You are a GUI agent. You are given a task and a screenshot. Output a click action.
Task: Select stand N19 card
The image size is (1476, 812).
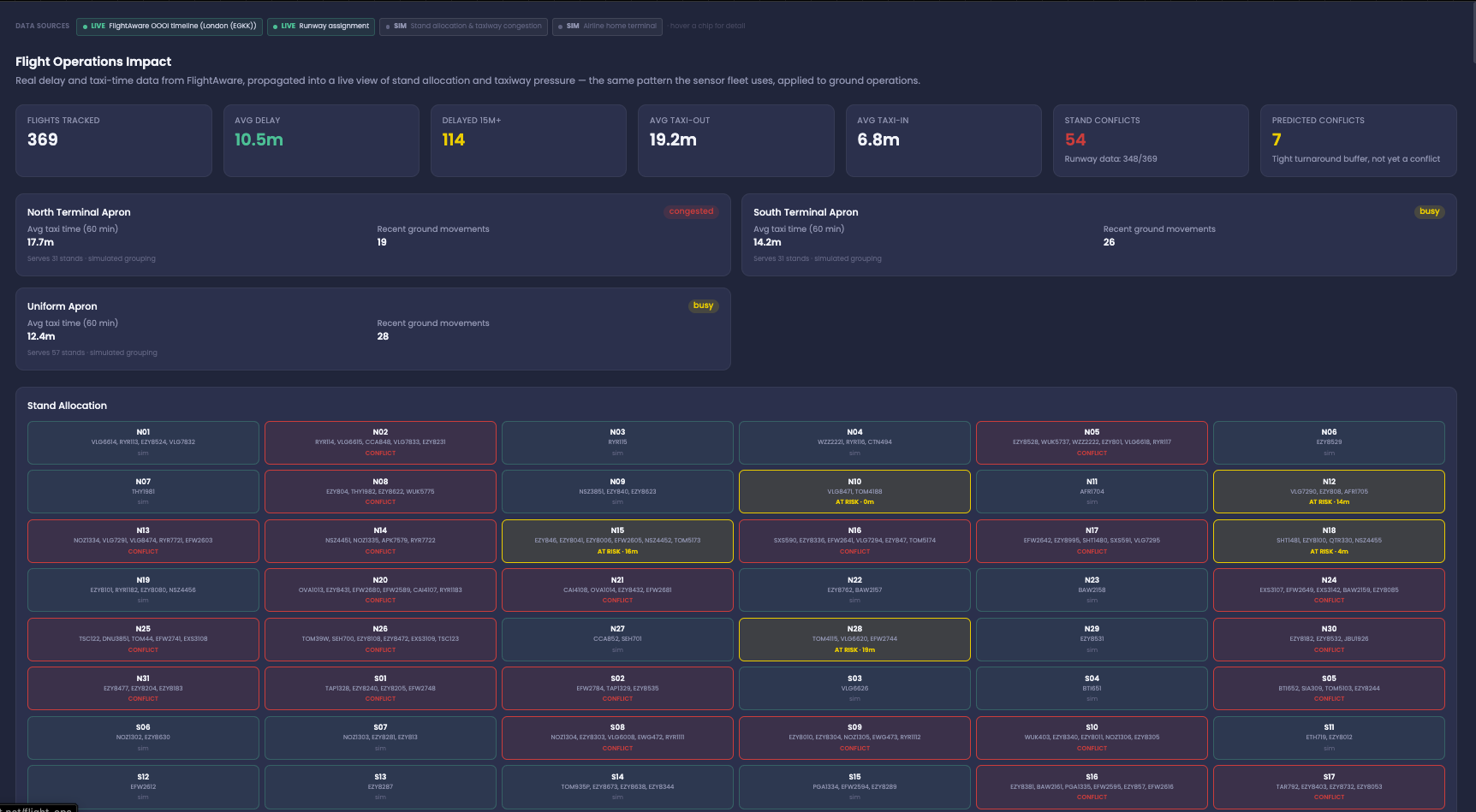coord(143,590)
